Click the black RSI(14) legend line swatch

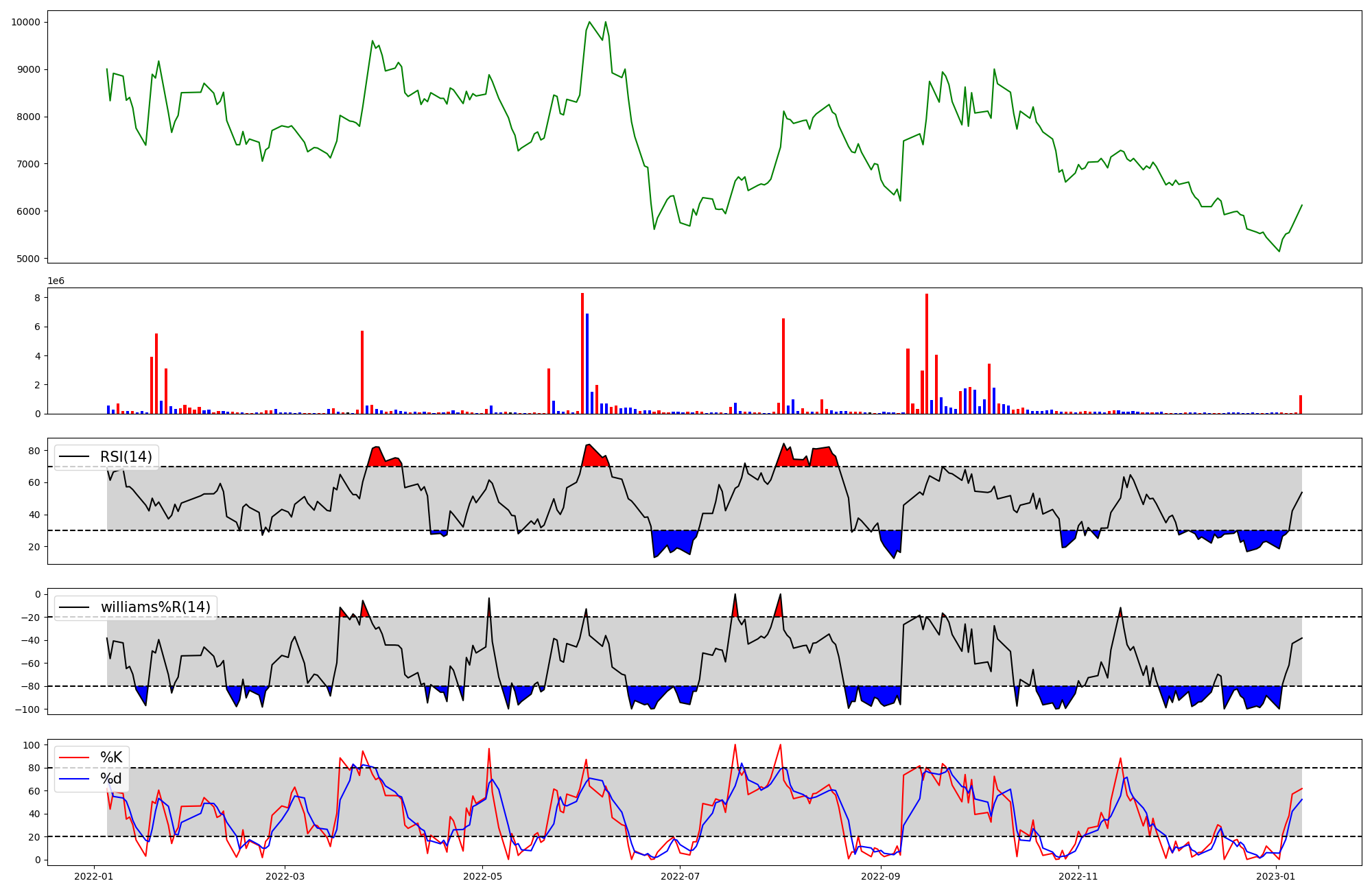(x=74, y=457)
